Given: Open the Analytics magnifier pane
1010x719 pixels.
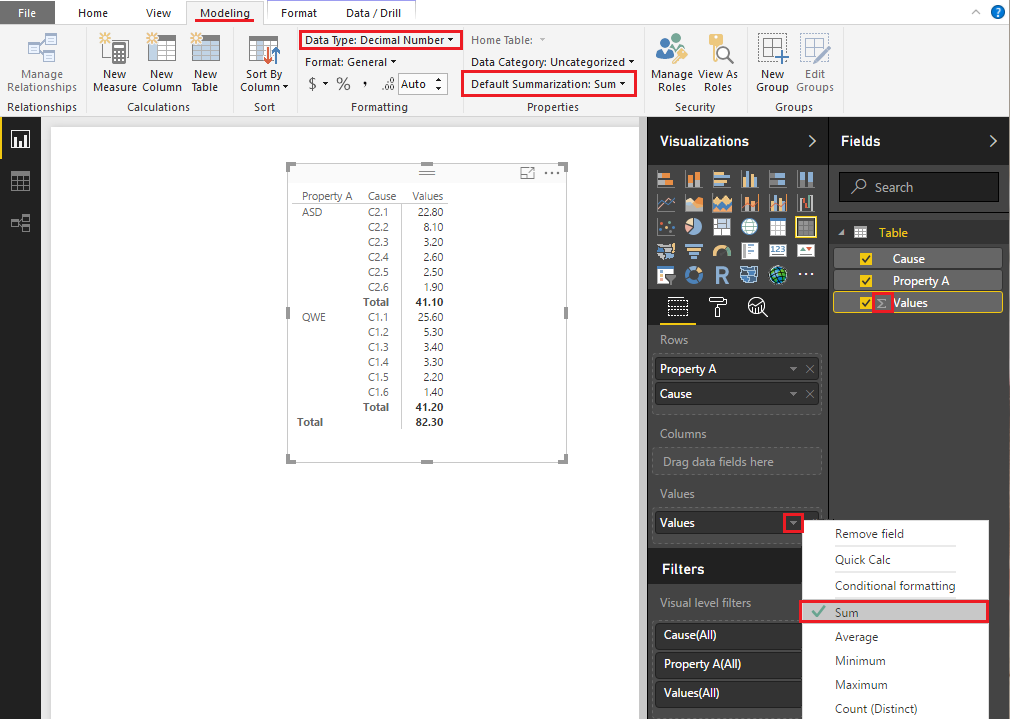Looking at the screenshot, I should (x=758, y=307).
